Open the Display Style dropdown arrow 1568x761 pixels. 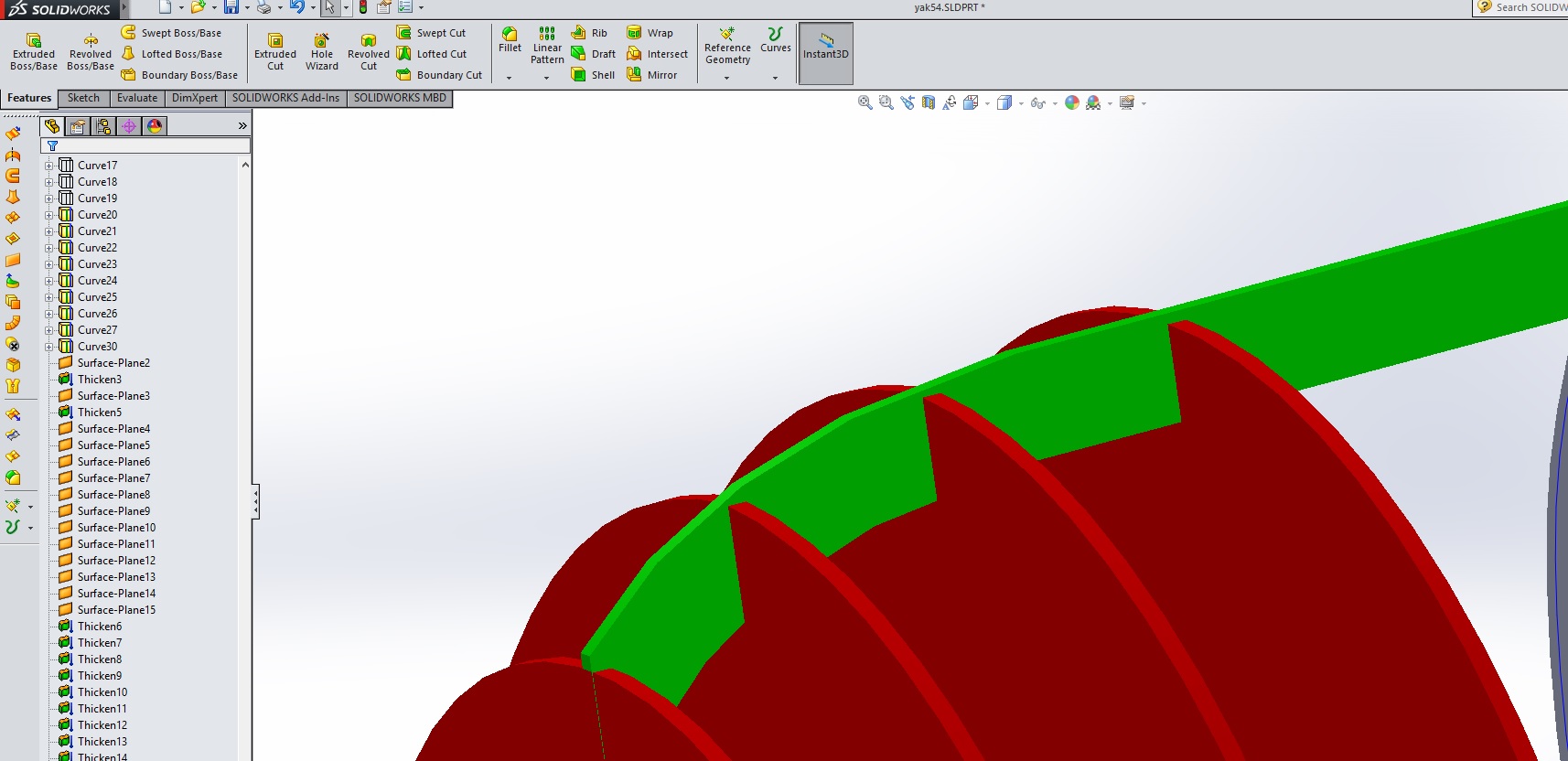point(1021,103)
